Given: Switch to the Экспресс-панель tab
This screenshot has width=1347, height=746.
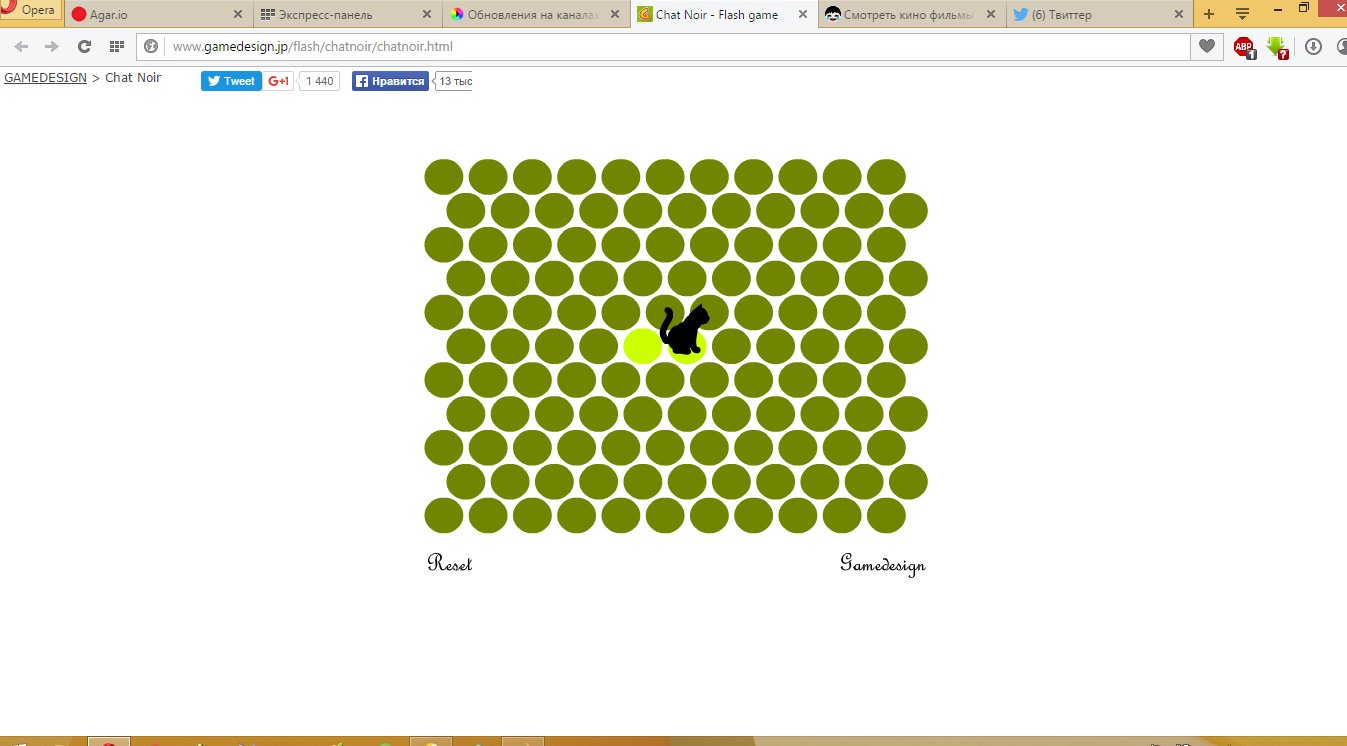Looking at the screenshot, I should click(x=346, y=15).
